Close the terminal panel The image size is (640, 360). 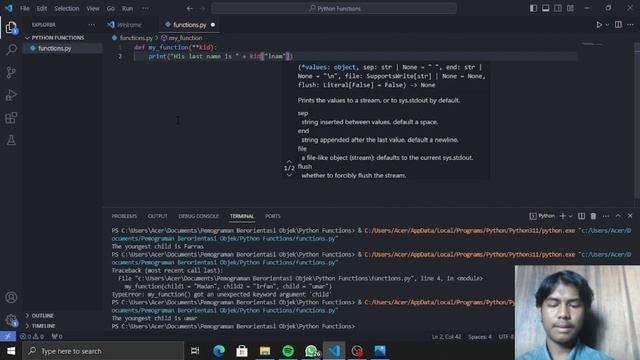(630, 216)
